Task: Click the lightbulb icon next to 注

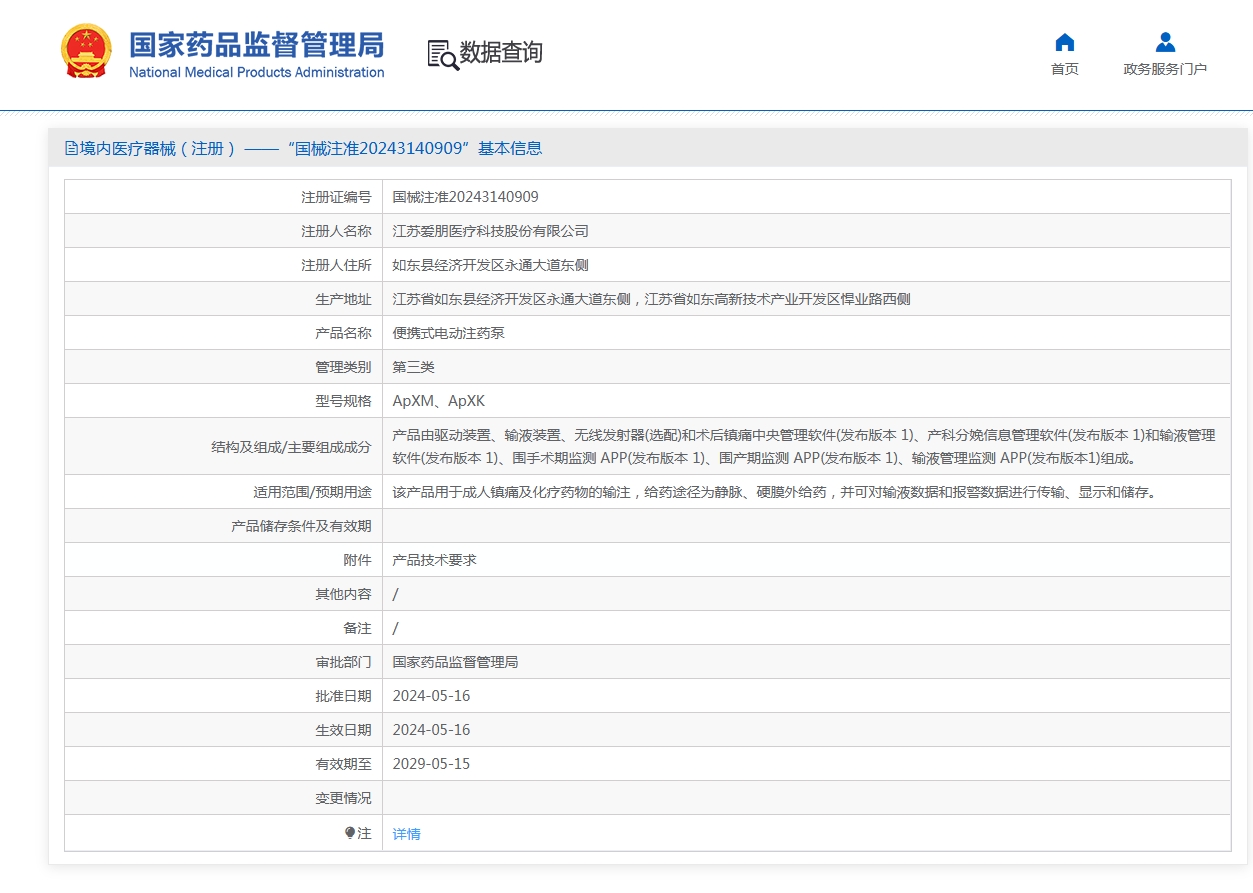Action: click(x=349, y=833)
